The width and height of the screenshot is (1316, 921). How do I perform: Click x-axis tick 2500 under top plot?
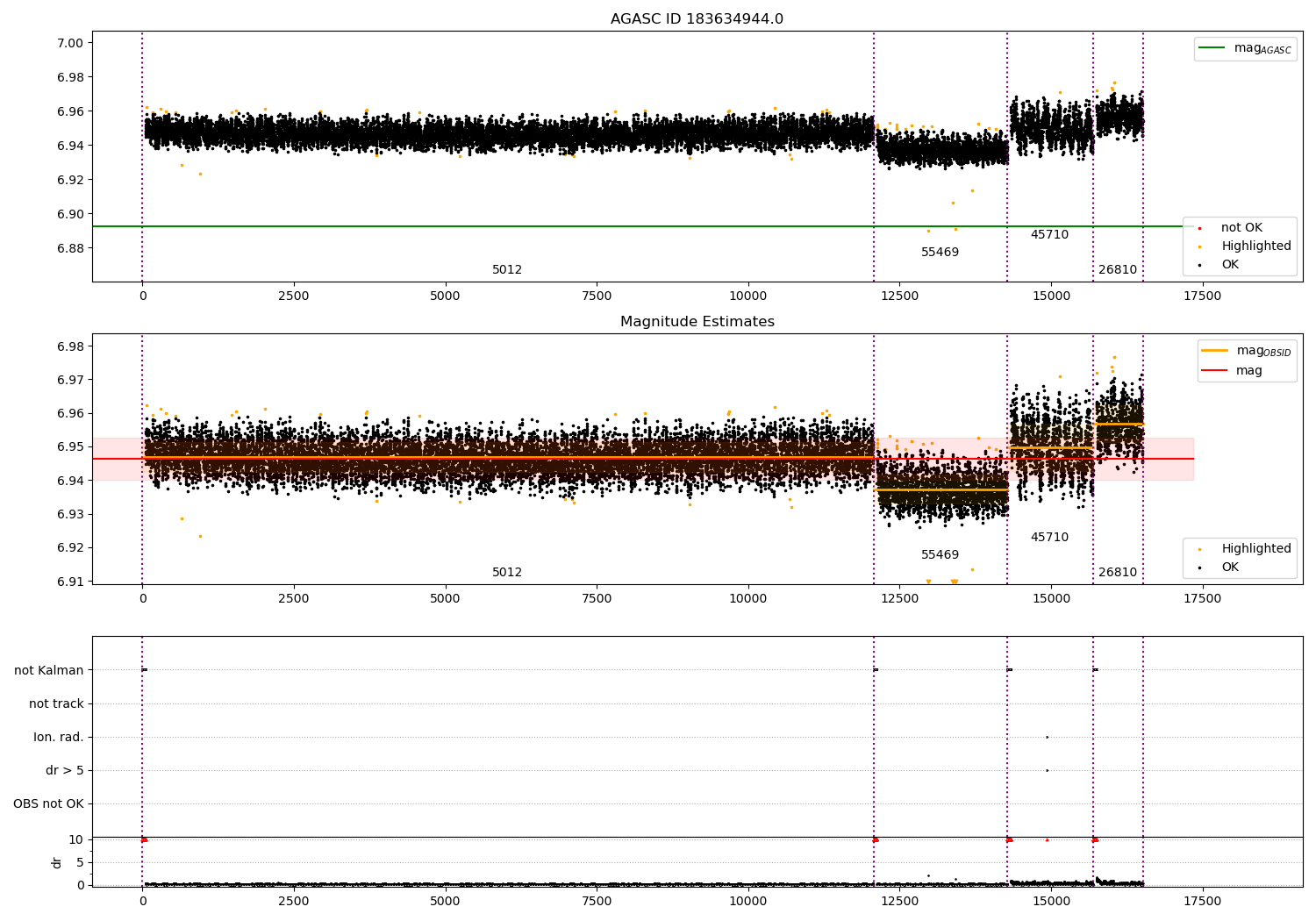tap(294, 296)
